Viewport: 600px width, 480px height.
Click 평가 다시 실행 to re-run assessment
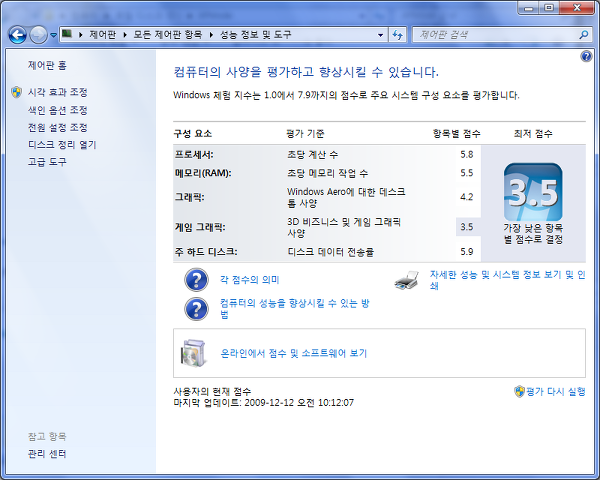click(x=556, y=392)
